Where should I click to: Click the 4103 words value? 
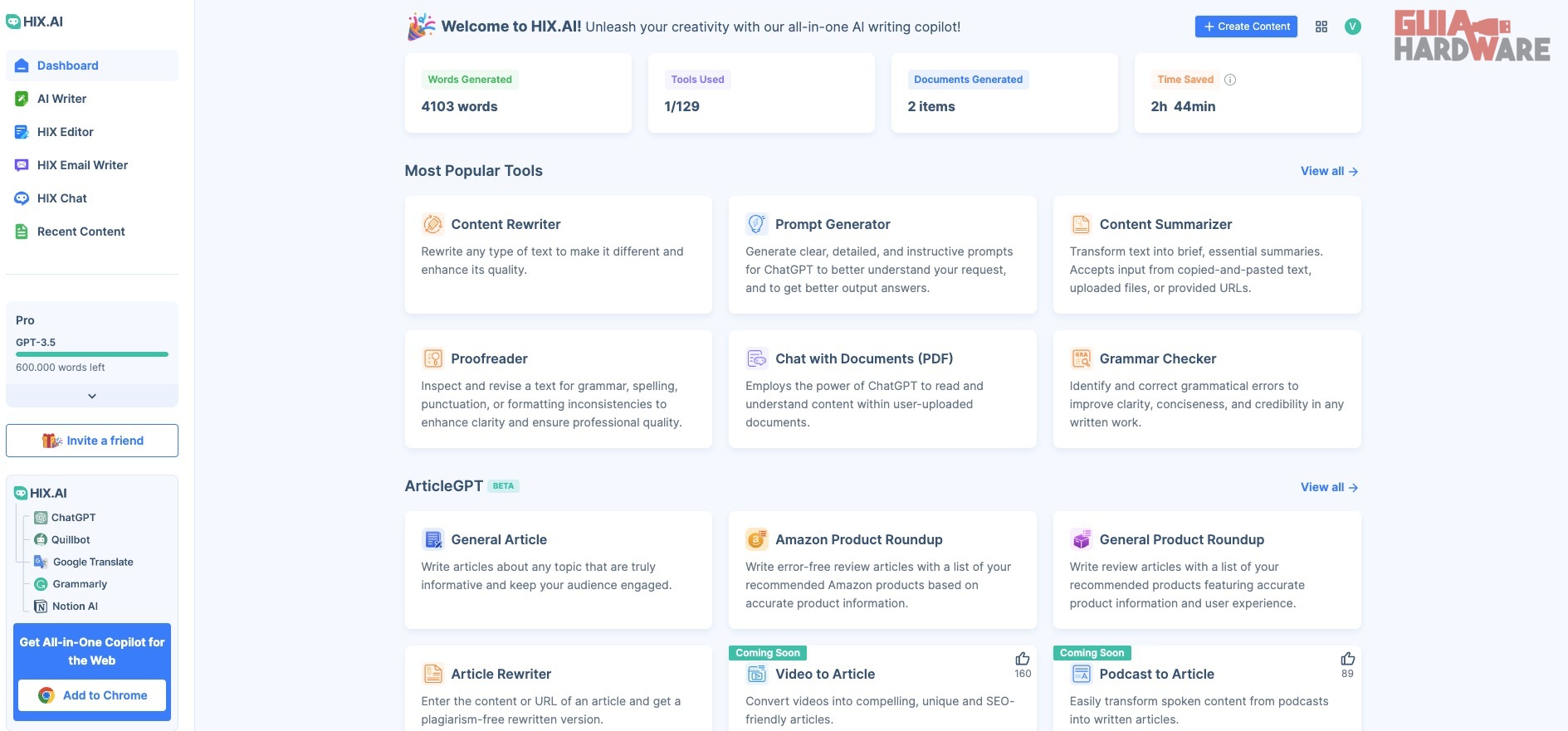coord(459,106)
